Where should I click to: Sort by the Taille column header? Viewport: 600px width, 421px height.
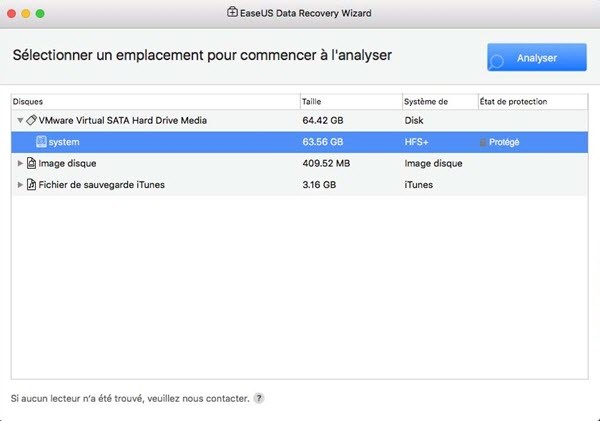point(351,102)
